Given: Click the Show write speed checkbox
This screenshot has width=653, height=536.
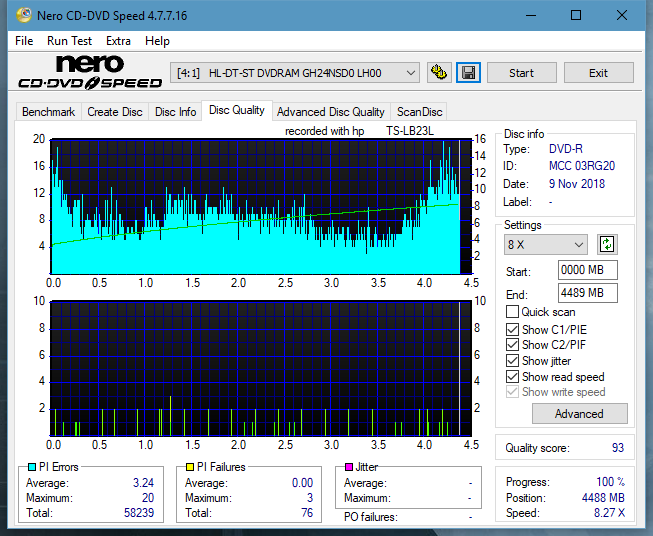Looking at the screenshot, I should tap(512, 392).
